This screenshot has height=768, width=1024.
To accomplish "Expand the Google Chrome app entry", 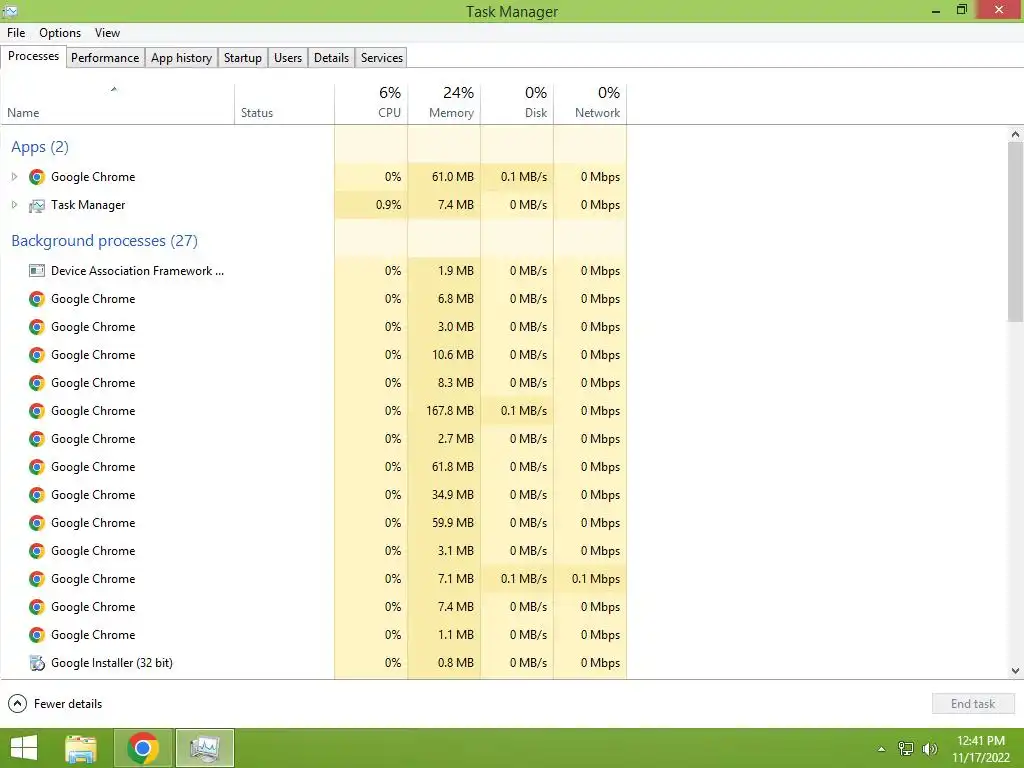I will 14,177.
